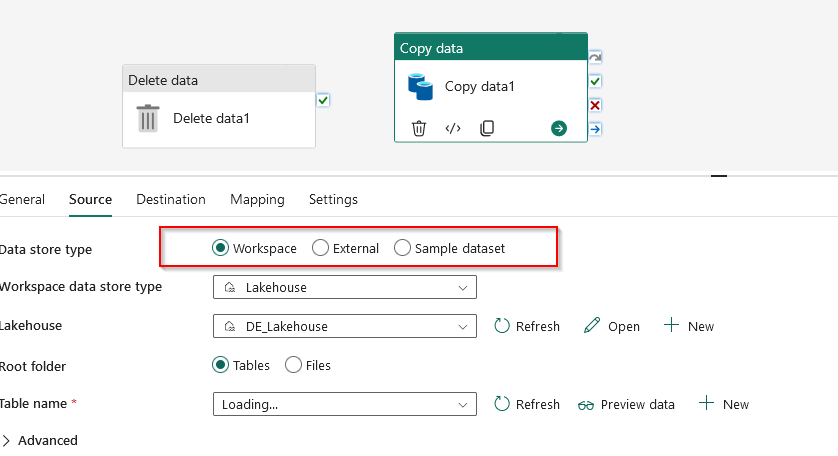The height and width of the screenshot is (456, 838).
Task: Select the Copy data activity header
Action: pos(491,48)
